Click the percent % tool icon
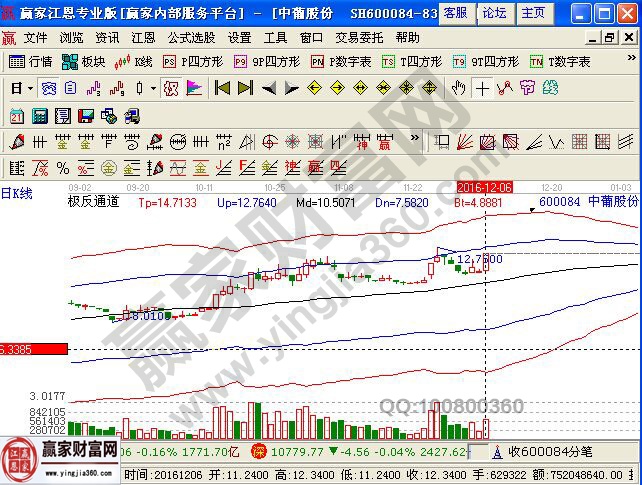 [x=63, y=168]
